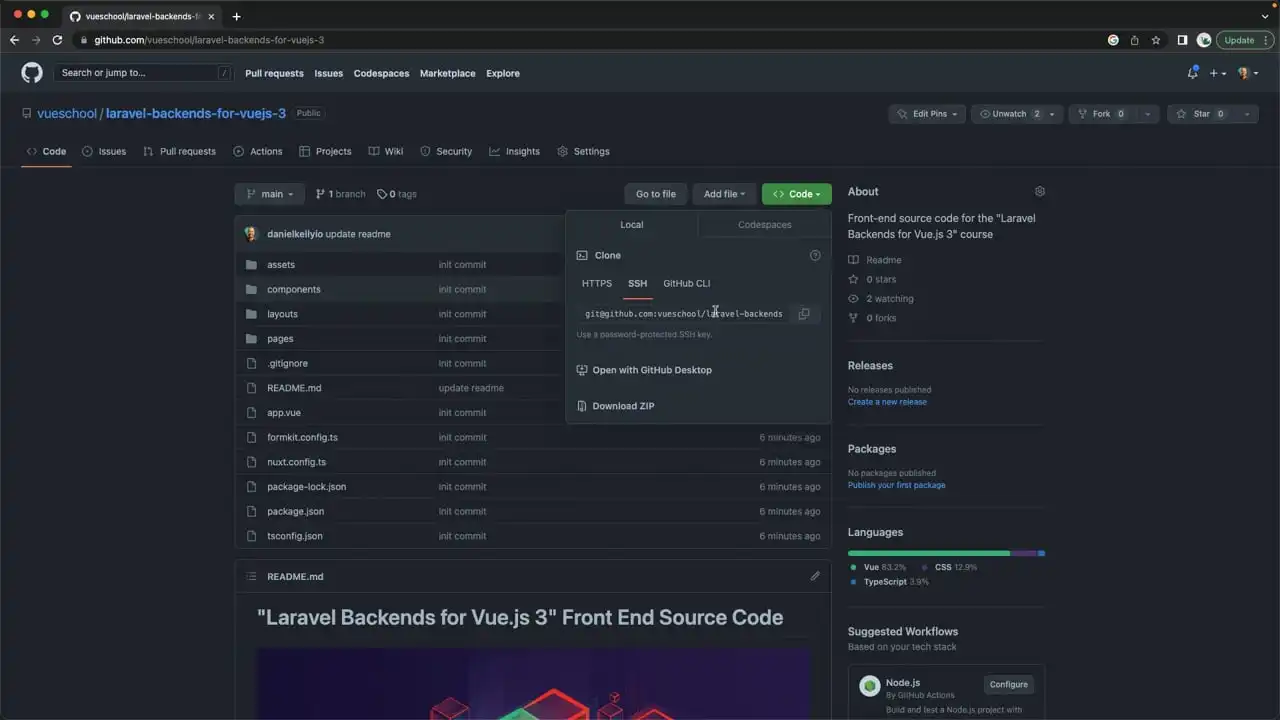Share this page from address bar
Image resolution: width=1280 pixels, height=720 pixels.
point(1135,40)
